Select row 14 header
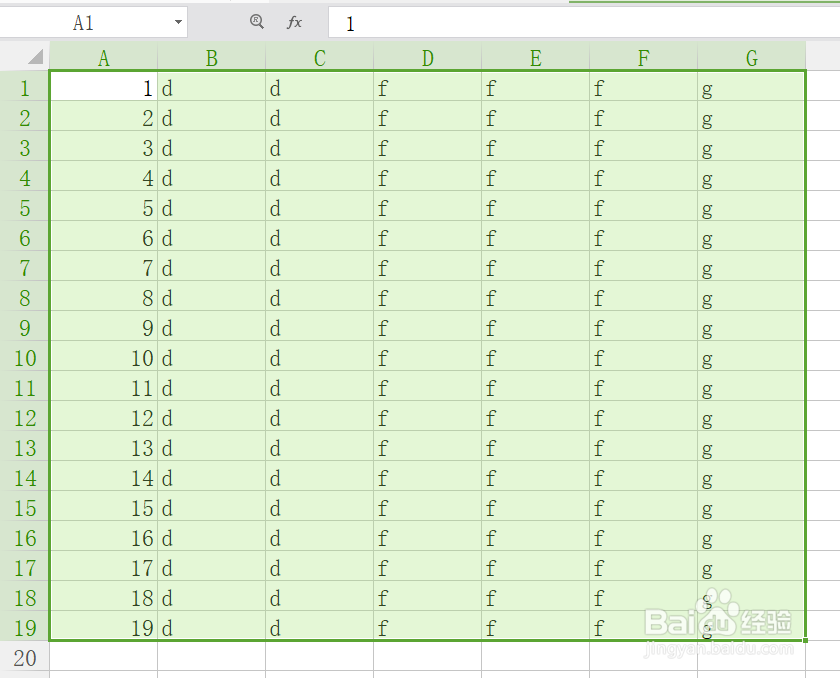Screen dimensions: 840x678 tap(25, 476)
